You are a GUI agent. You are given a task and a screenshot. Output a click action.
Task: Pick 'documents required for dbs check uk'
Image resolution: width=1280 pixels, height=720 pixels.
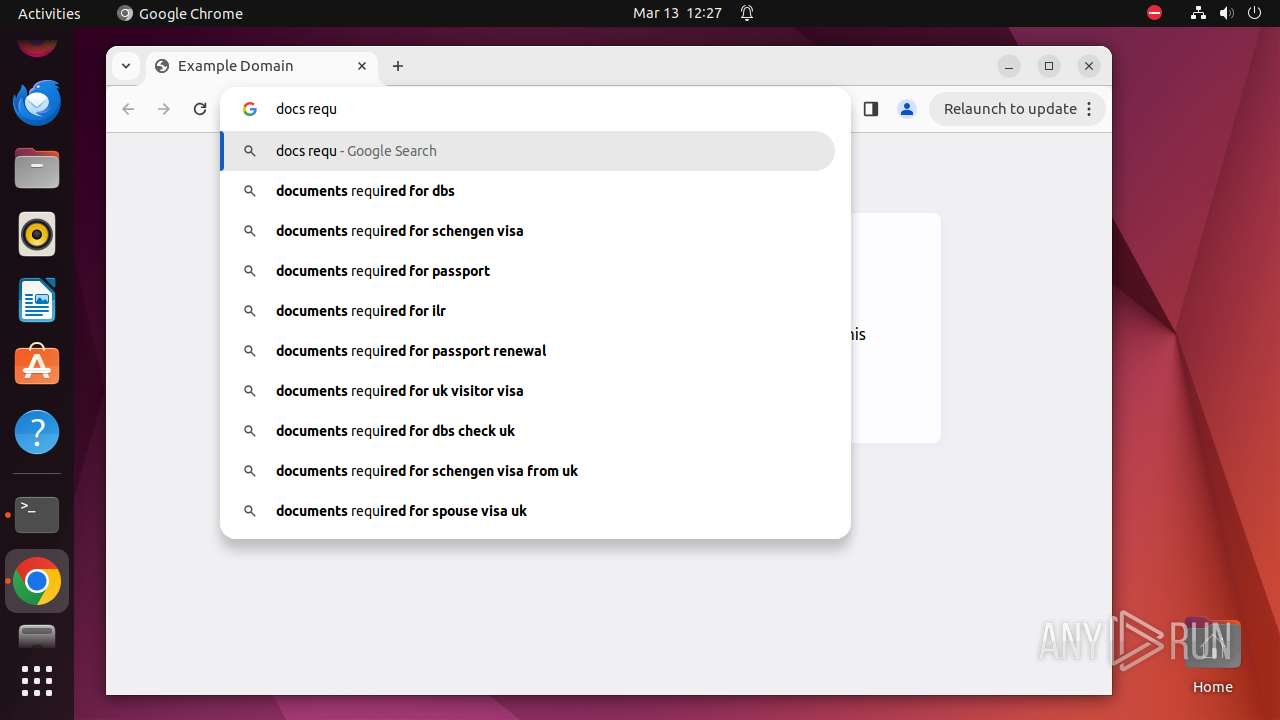click(528, 431)
